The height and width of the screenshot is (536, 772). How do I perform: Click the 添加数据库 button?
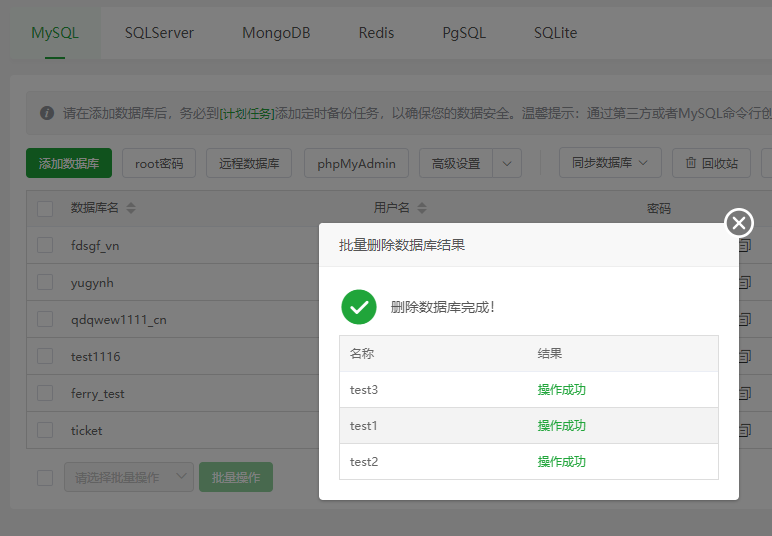pyautogui.click(x=69, y=163)
